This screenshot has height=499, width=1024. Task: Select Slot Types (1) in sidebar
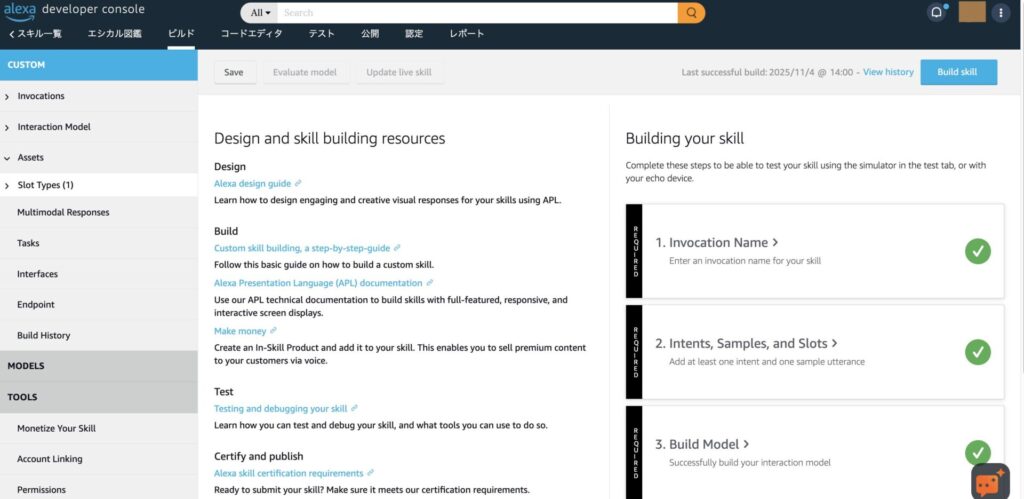pos(45,185)
